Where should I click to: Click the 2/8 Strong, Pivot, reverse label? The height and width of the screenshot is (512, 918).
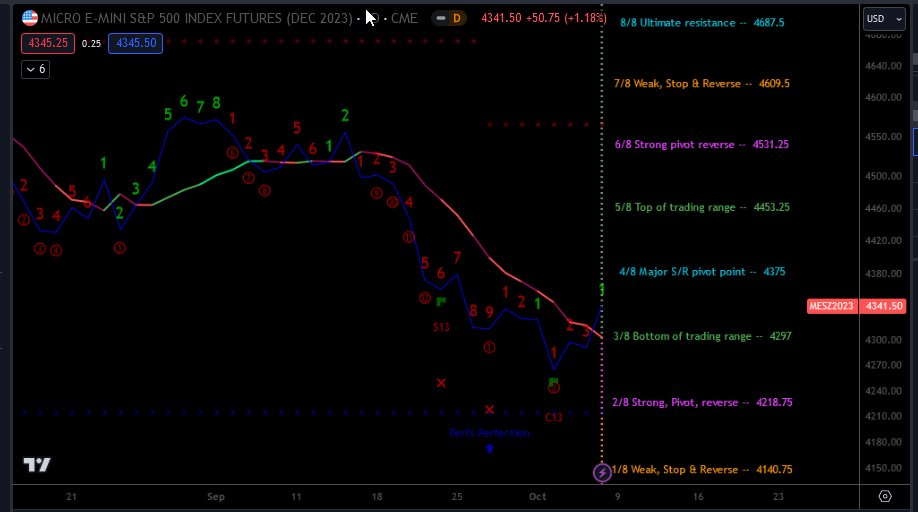click(702, 403)
